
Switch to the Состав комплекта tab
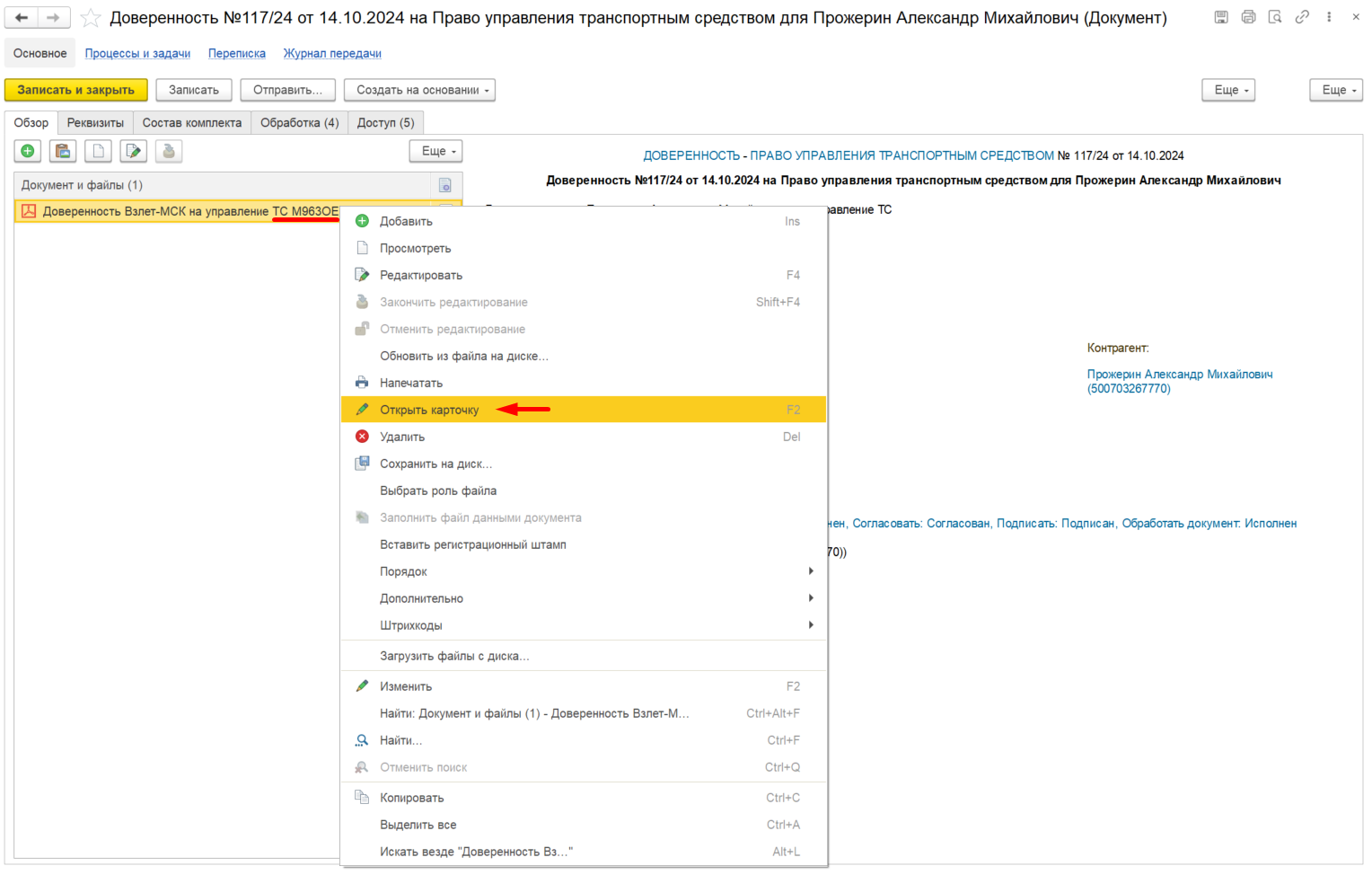tap(192, 123)
